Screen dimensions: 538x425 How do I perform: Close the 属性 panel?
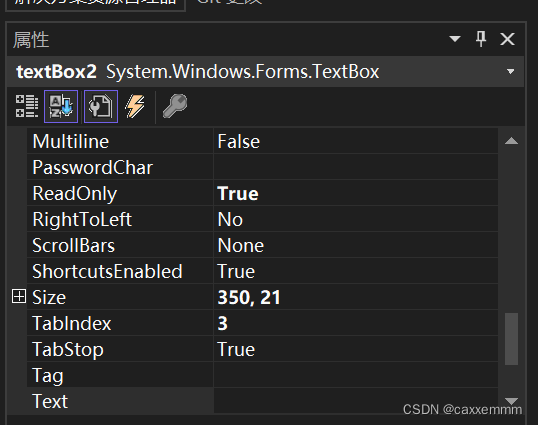pos(507,39)
